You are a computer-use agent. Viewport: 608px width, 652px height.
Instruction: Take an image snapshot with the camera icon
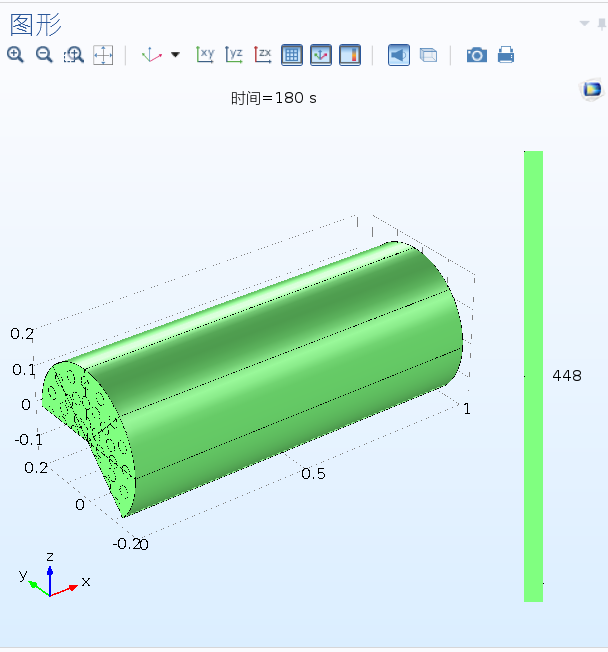[477, 55]
